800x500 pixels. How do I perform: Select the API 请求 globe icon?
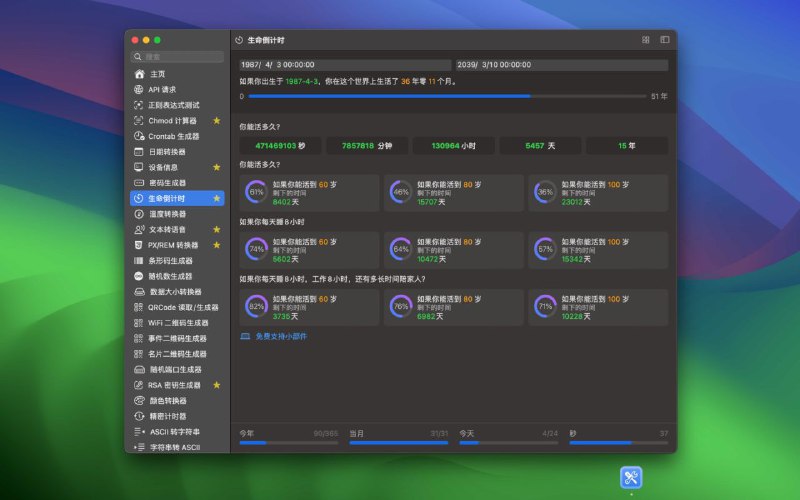click(138, 89)
